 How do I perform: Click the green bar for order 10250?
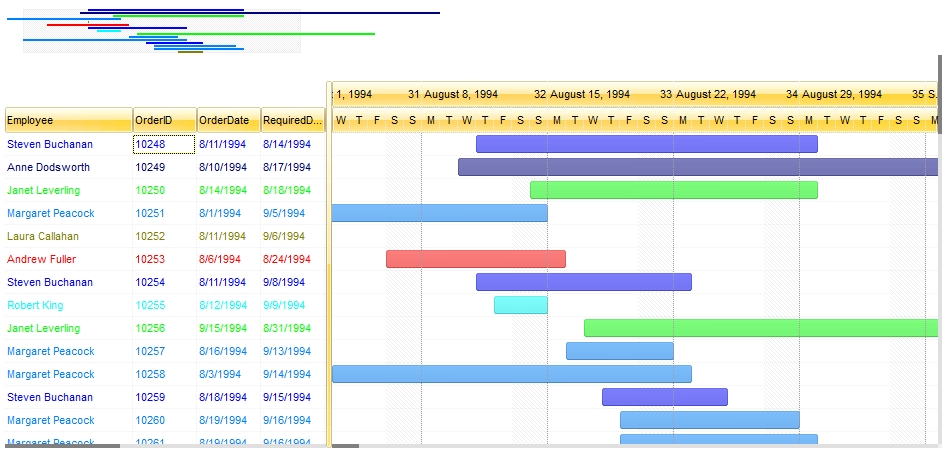click(x=673, y=190)
